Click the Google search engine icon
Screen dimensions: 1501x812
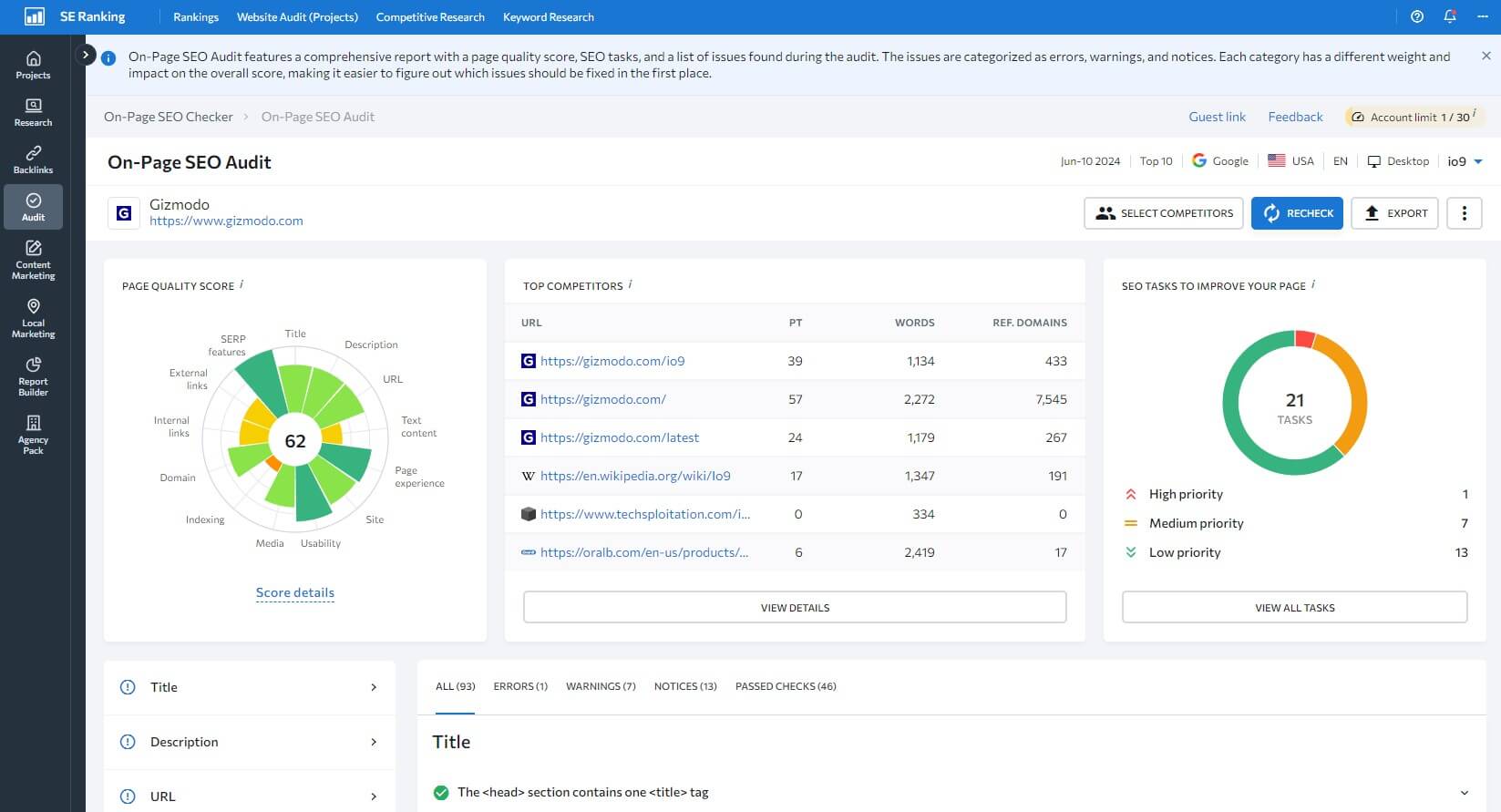click(x=1198, y=160)
